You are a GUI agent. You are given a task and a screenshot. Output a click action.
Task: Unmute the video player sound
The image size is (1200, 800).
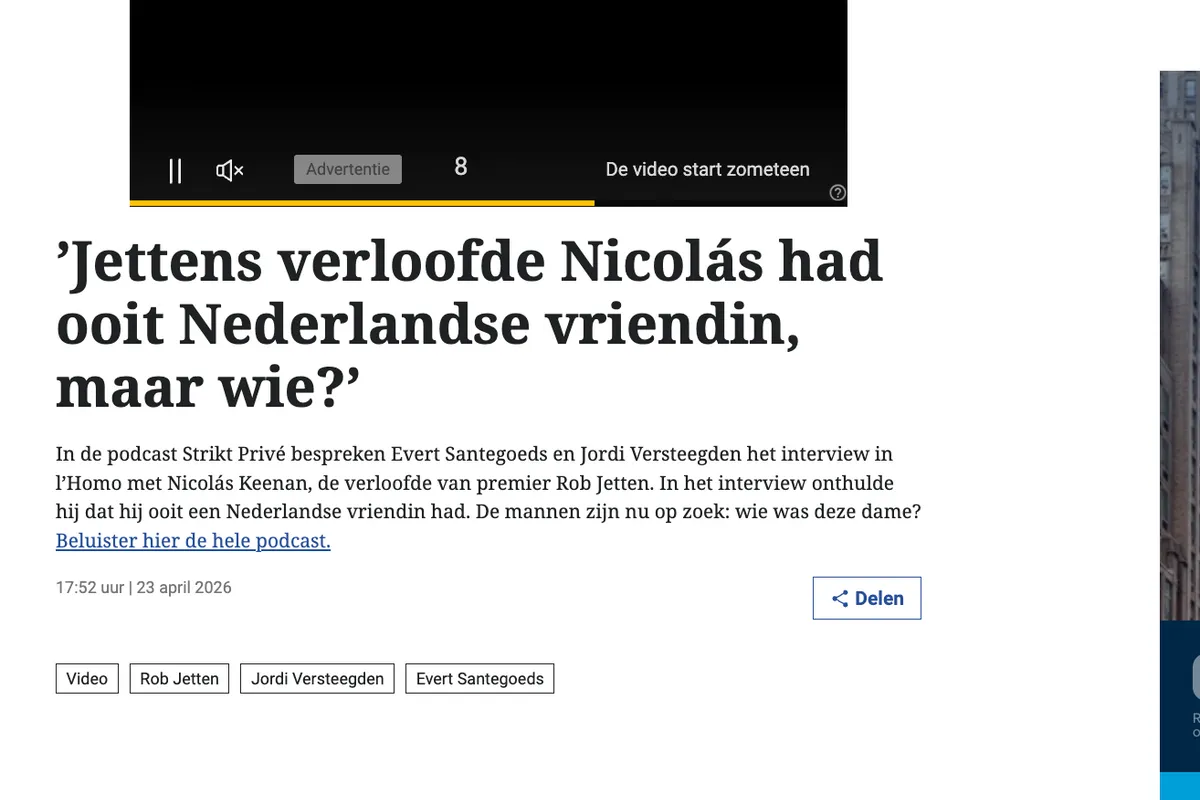[230, 171]
